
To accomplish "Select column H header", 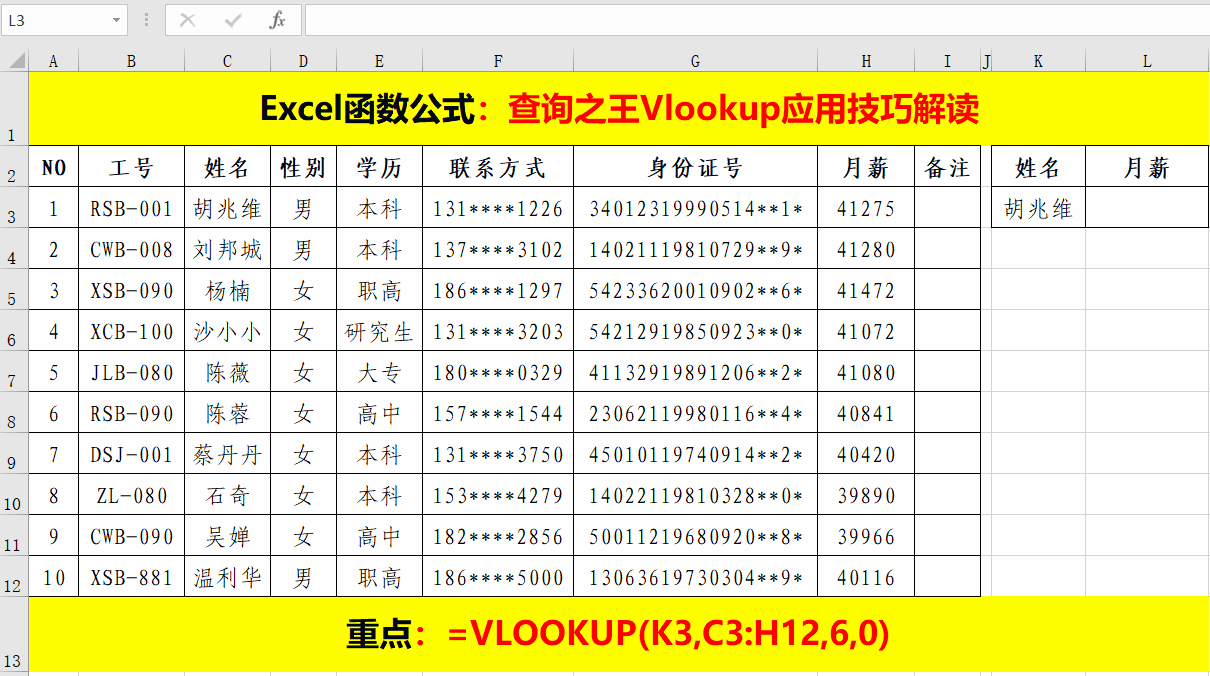I will tap(866, 62).
